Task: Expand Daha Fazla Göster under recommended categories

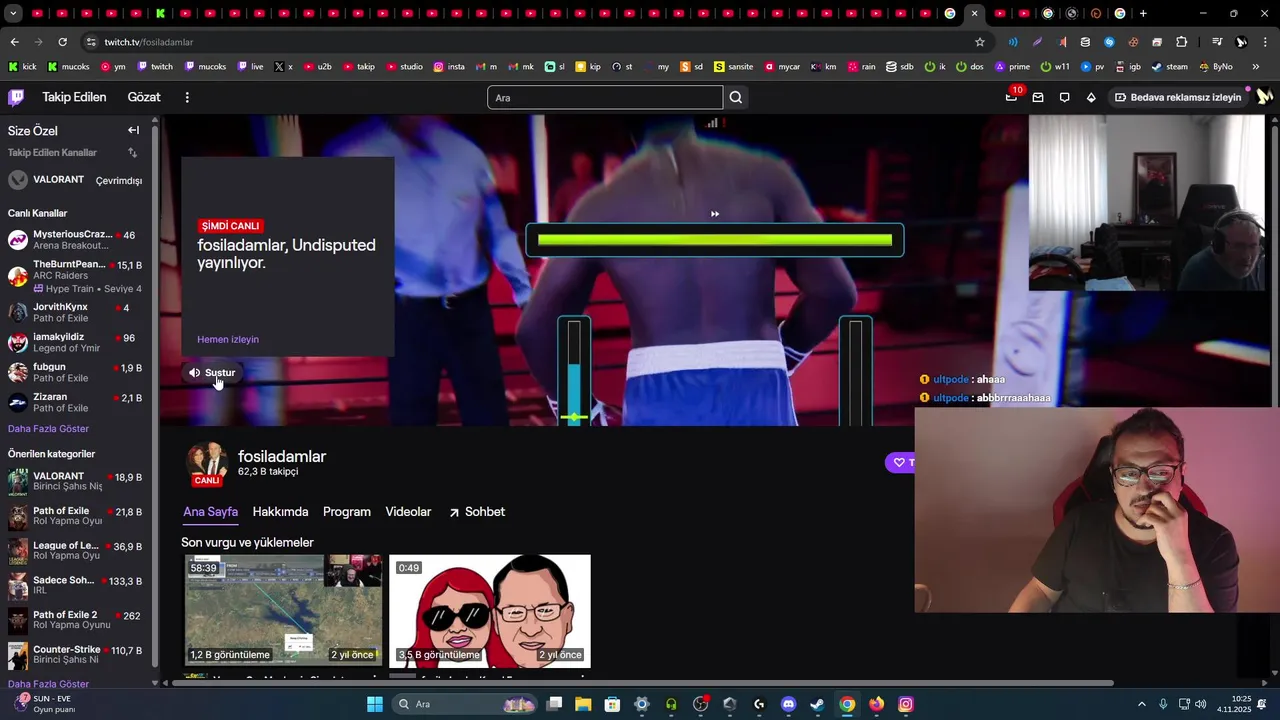Action: 48,684
